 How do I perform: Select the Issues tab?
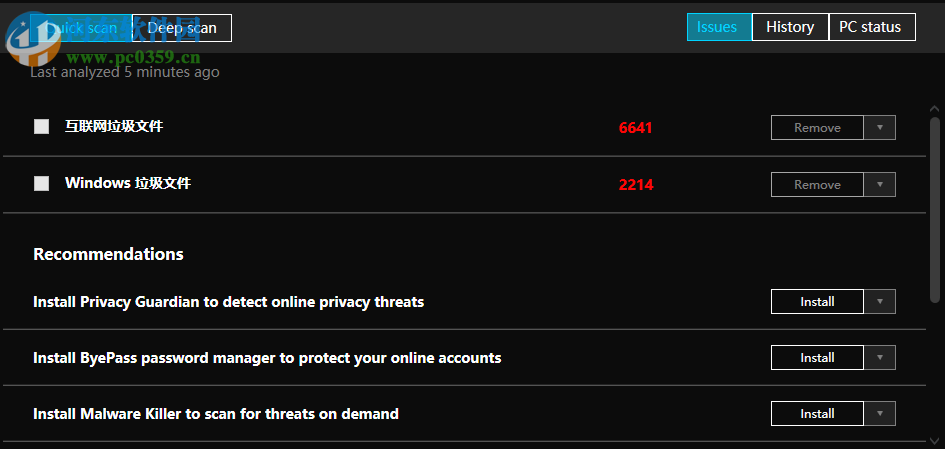717,27
